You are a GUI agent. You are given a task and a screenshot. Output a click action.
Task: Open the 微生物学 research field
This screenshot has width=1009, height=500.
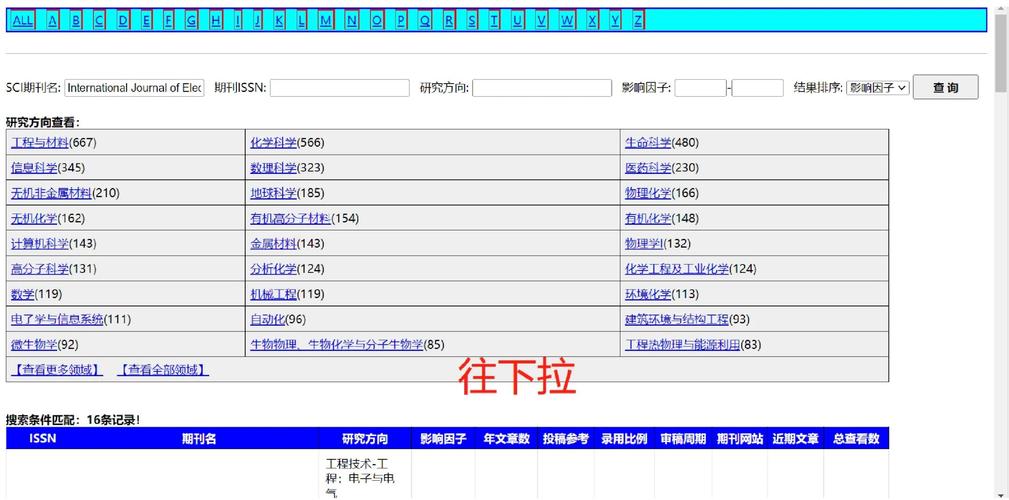(34, 345)
